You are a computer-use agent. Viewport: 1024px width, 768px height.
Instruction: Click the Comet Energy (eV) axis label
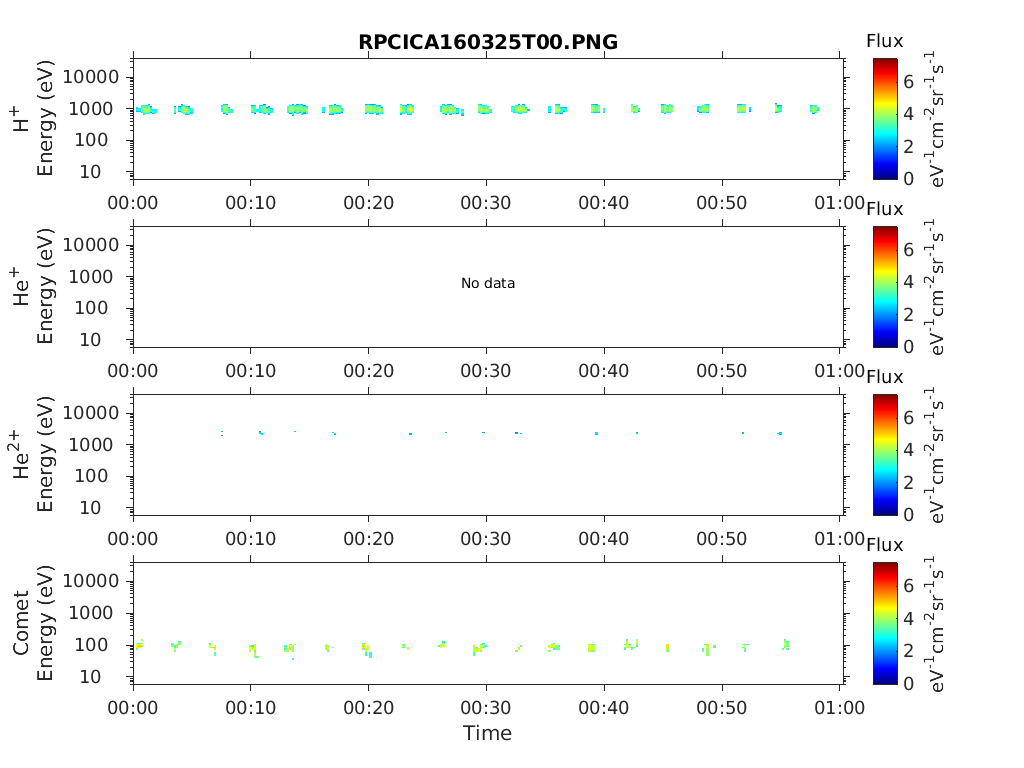pos(44,623)
